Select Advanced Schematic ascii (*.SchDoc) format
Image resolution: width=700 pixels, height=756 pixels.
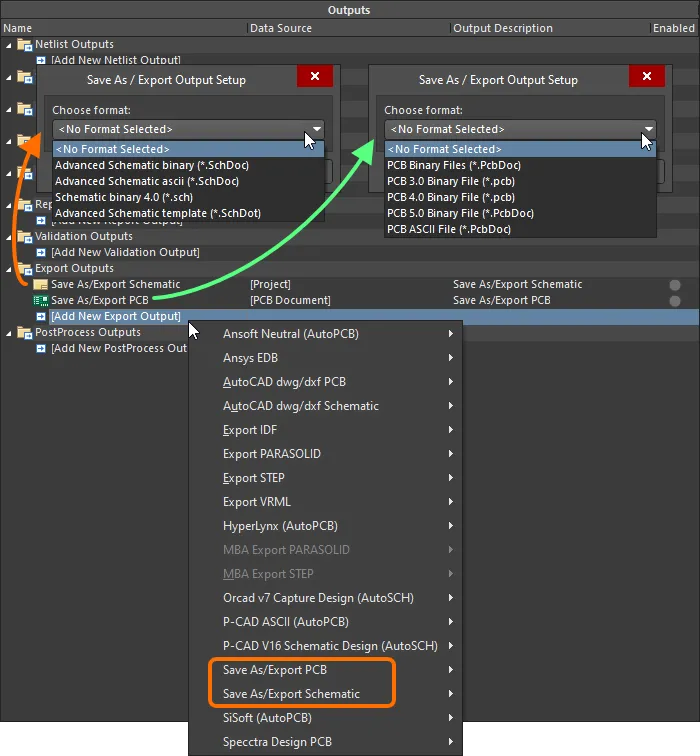coord(188,181)
